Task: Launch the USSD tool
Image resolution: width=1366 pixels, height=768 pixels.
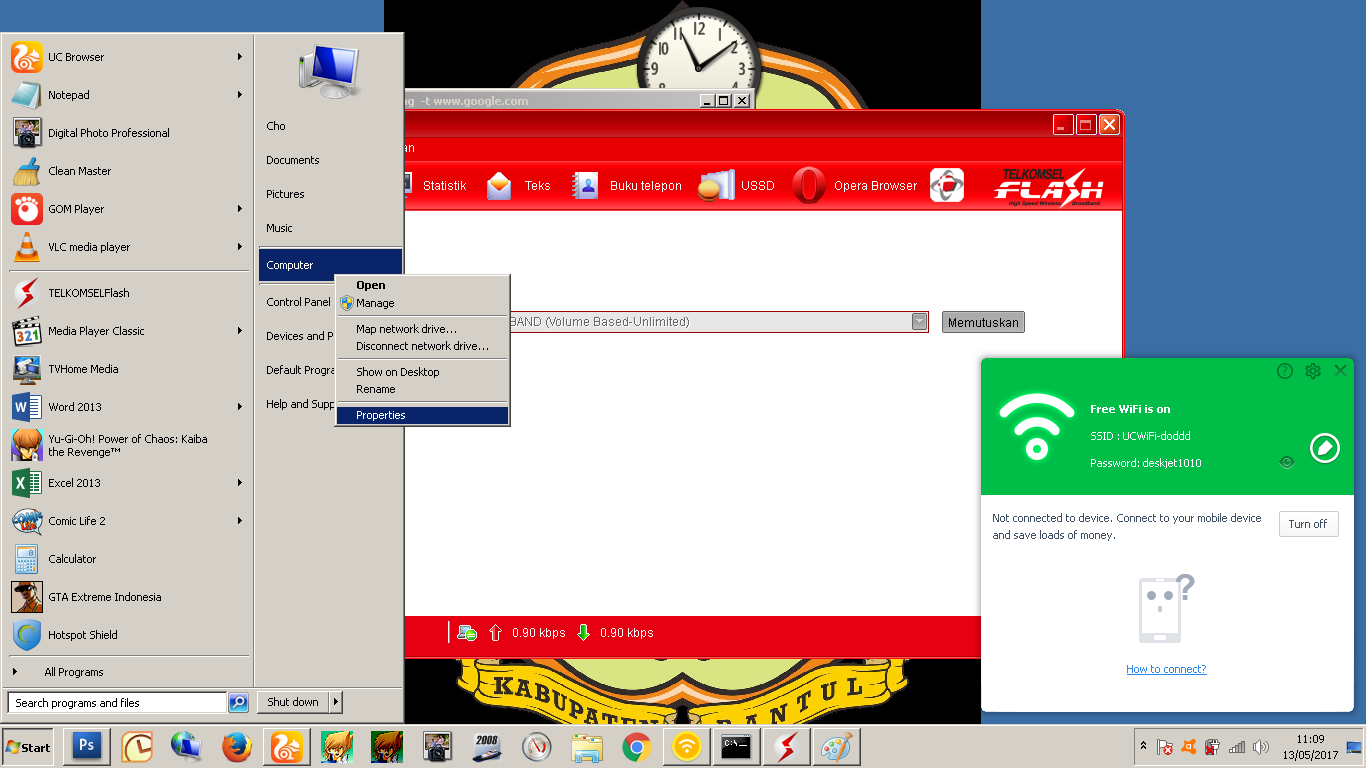Action: (757, 185)
